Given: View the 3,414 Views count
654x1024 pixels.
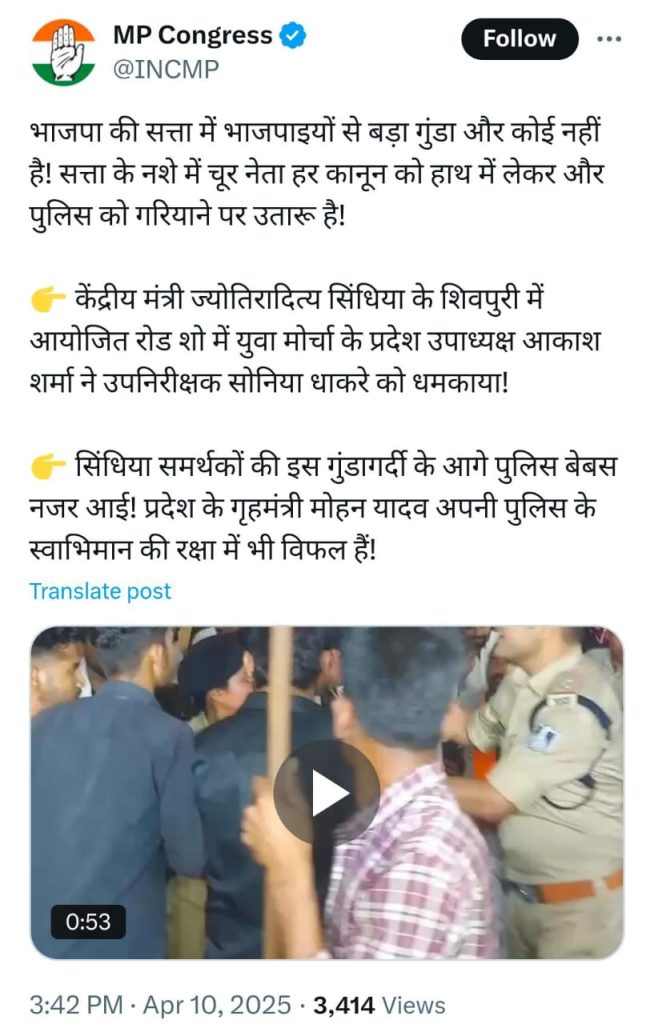Looking at the screenshot, I should coord(379,1005).
